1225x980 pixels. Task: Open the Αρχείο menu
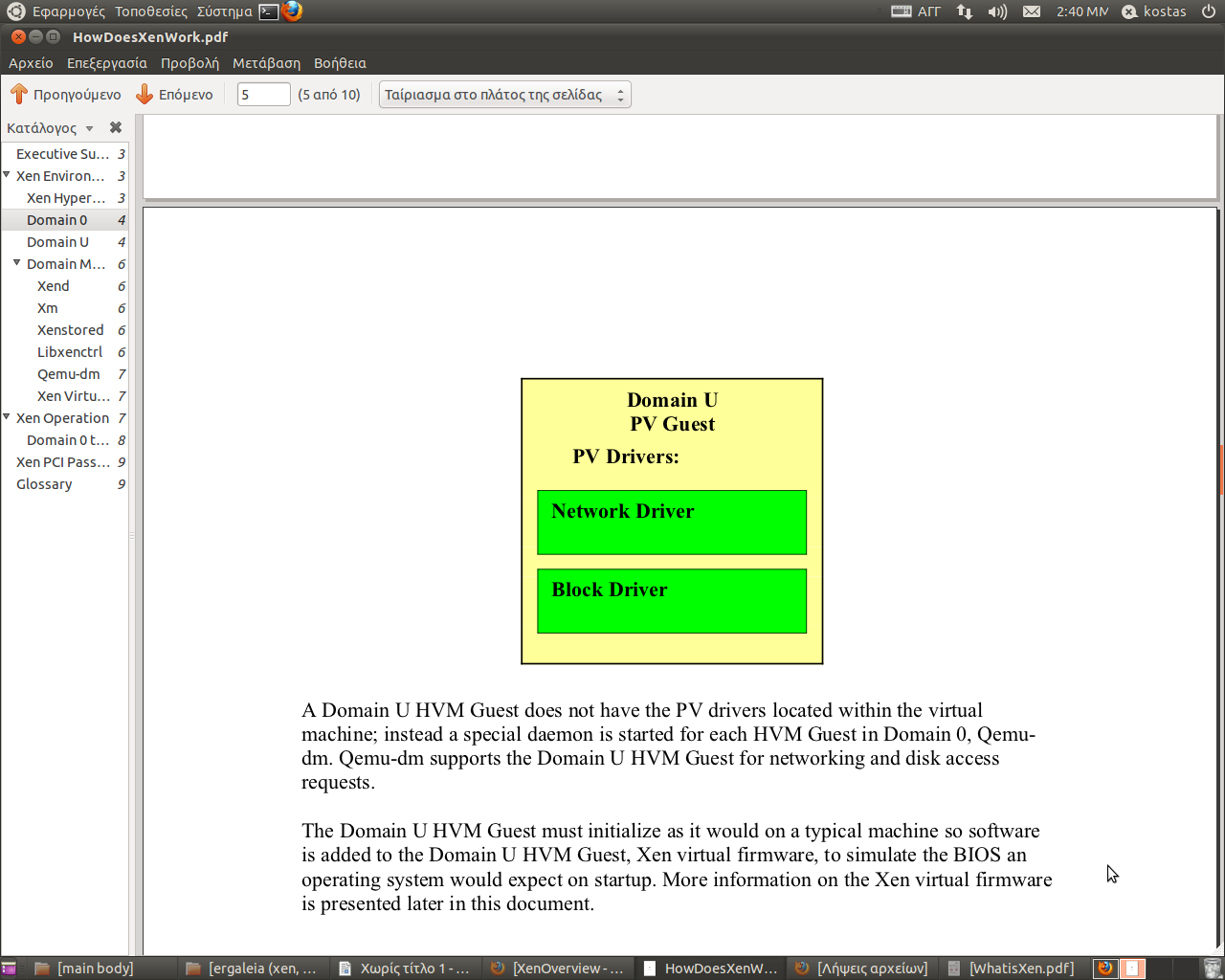tap(31, 63)
